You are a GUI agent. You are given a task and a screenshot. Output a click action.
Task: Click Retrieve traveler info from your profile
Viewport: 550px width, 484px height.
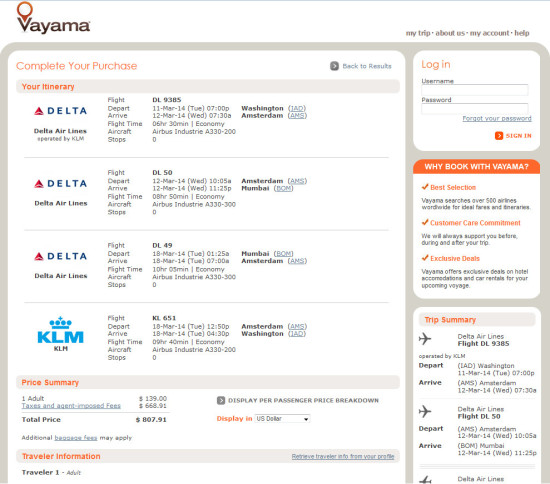343,456
